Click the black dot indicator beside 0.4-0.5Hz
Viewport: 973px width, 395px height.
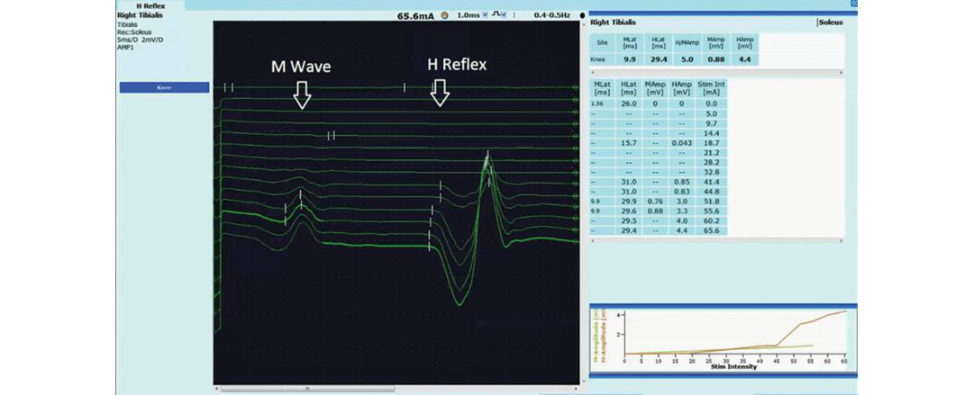tap(582, 16)
